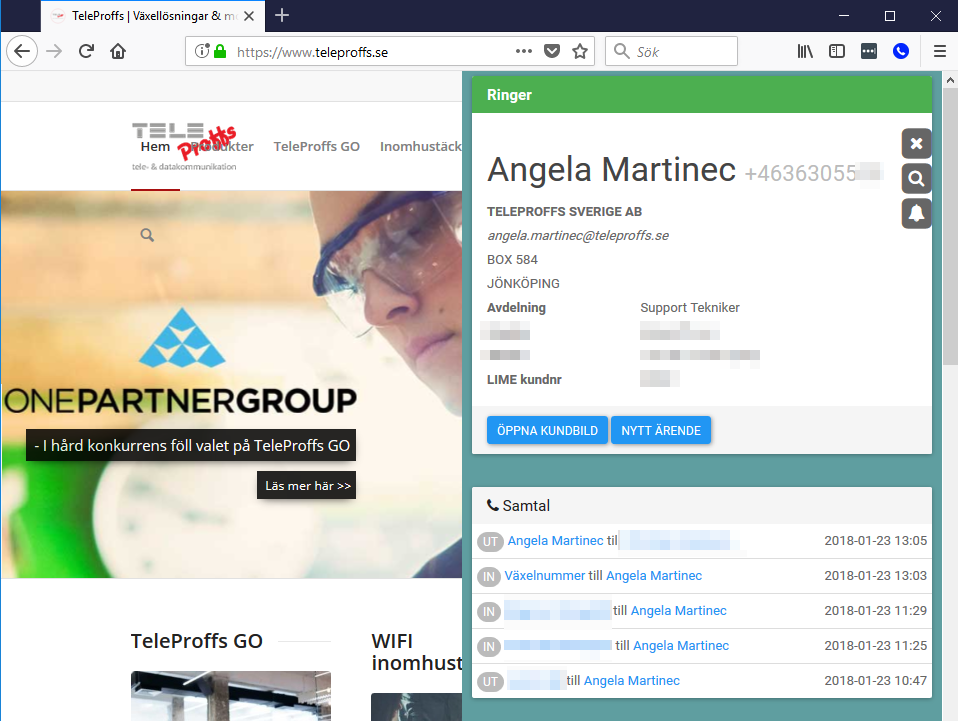Click the BOX 584 address line
The height and width of the screenshot is (721, 958).
512,260
